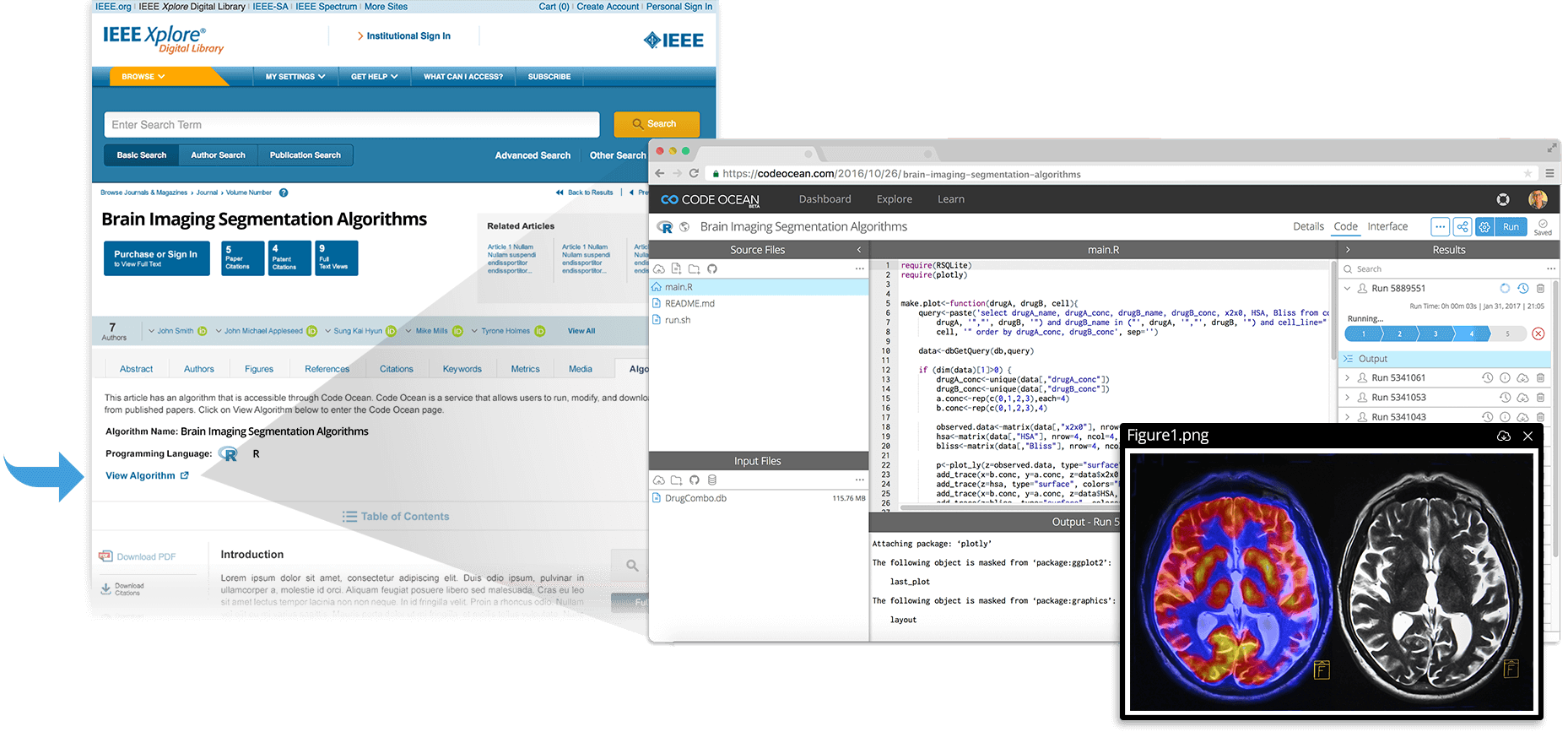The height and width of the screenshot is (732, 1568).
Task: Click the GitHub icon in Source Files toolbar
Action: coord(711,269)
